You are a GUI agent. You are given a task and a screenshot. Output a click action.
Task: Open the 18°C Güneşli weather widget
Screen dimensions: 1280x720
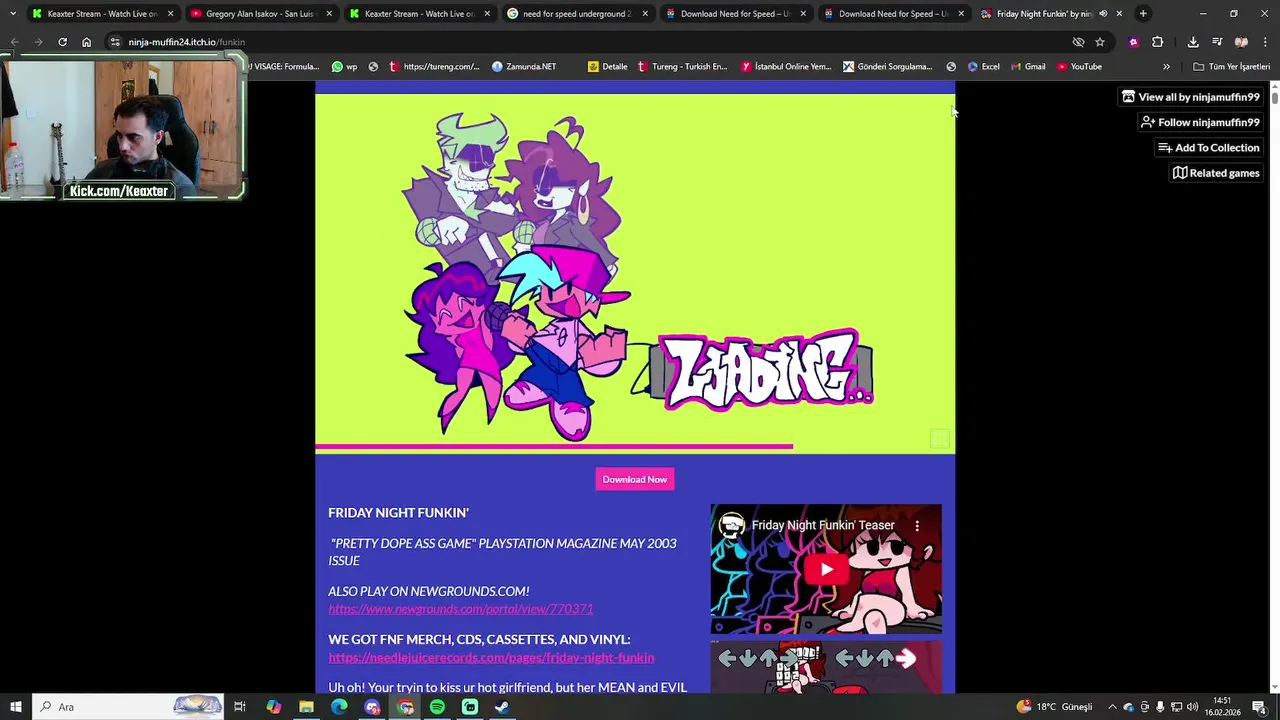(1055, 707)
